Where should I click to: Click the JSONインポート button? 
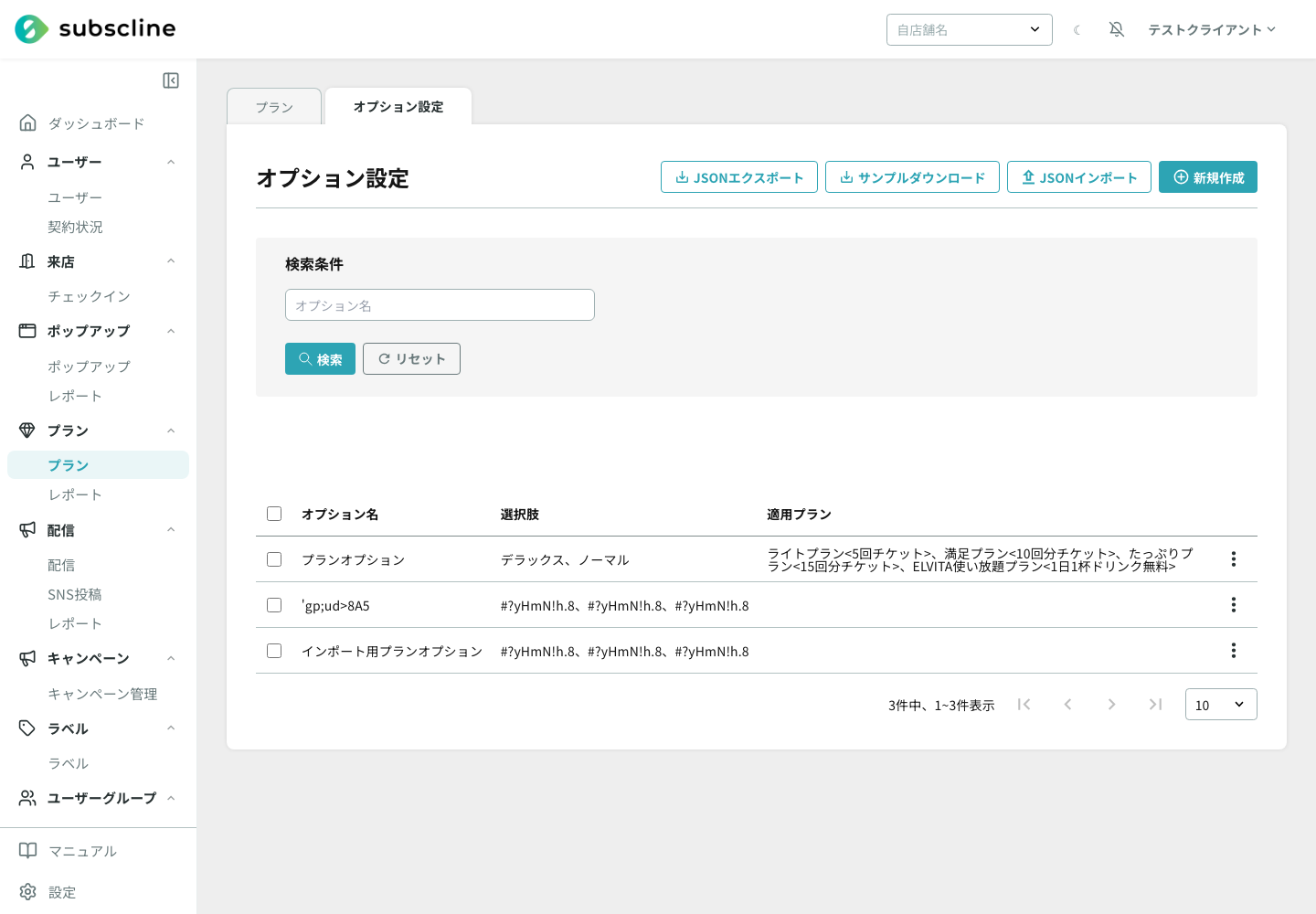point(1079,177)
